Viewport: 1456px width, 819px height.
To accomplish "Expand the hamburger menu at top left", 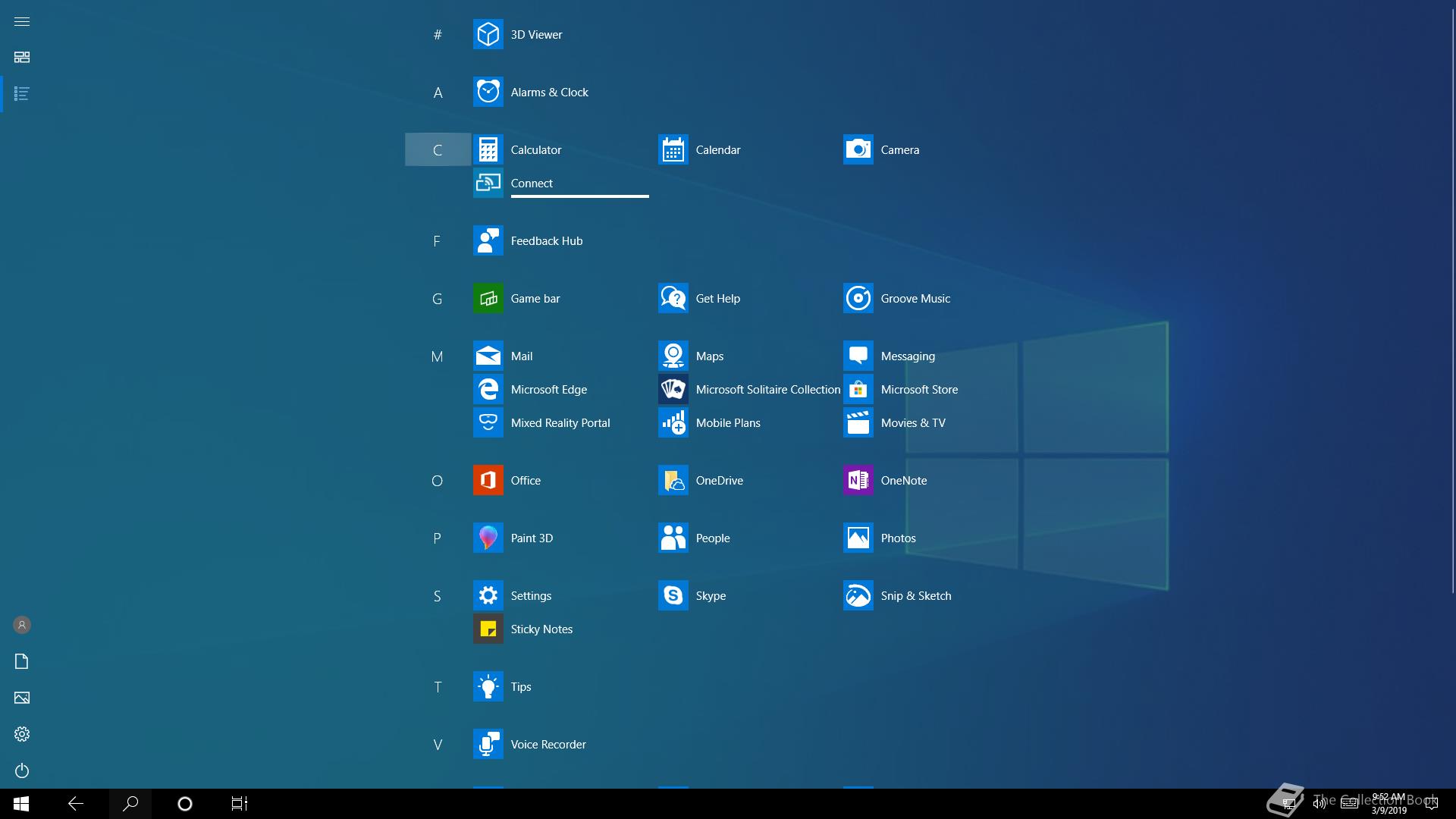I will (x=22, y=21).
